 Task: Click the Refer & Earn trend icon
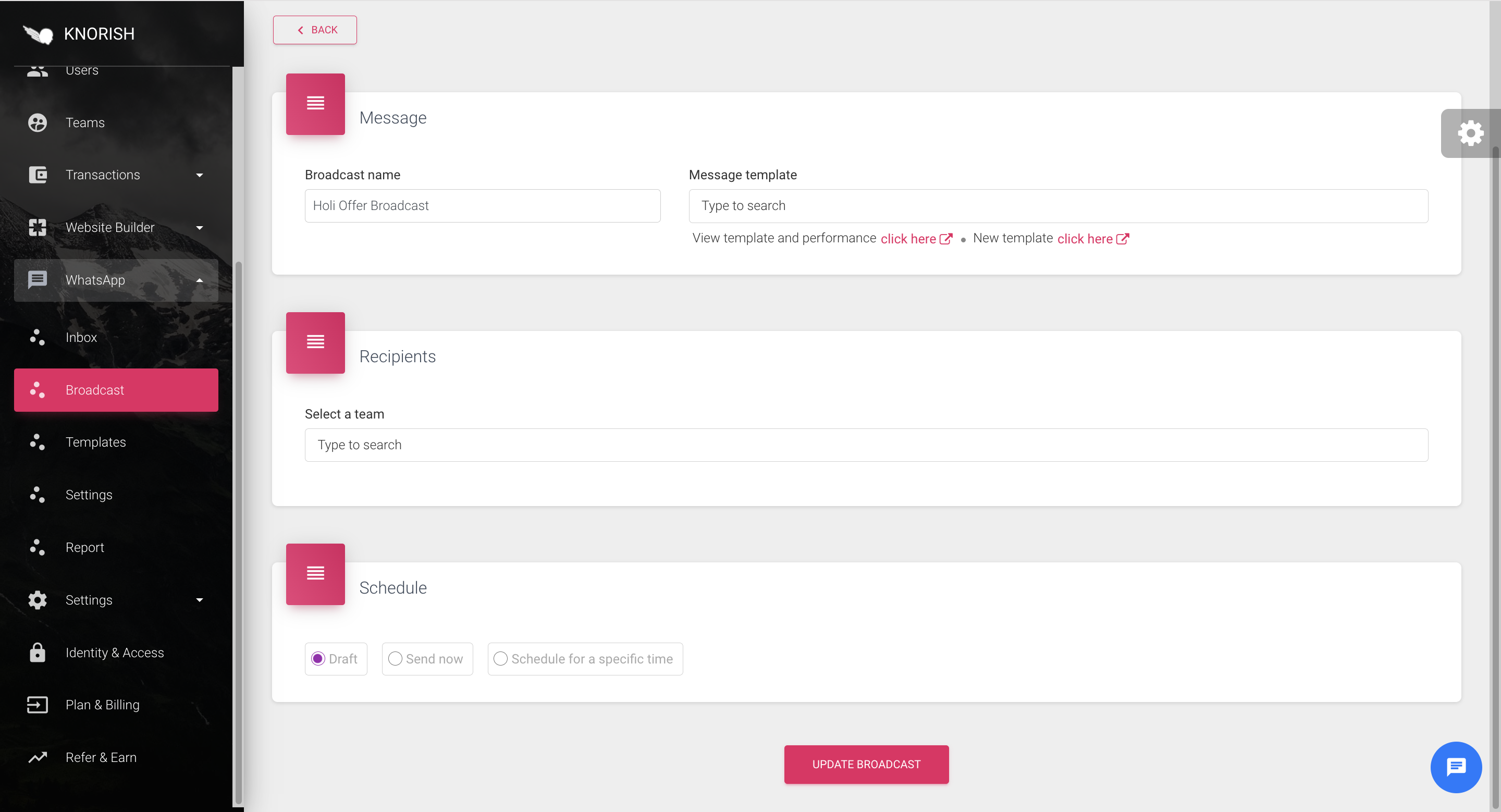pos(38,757)
